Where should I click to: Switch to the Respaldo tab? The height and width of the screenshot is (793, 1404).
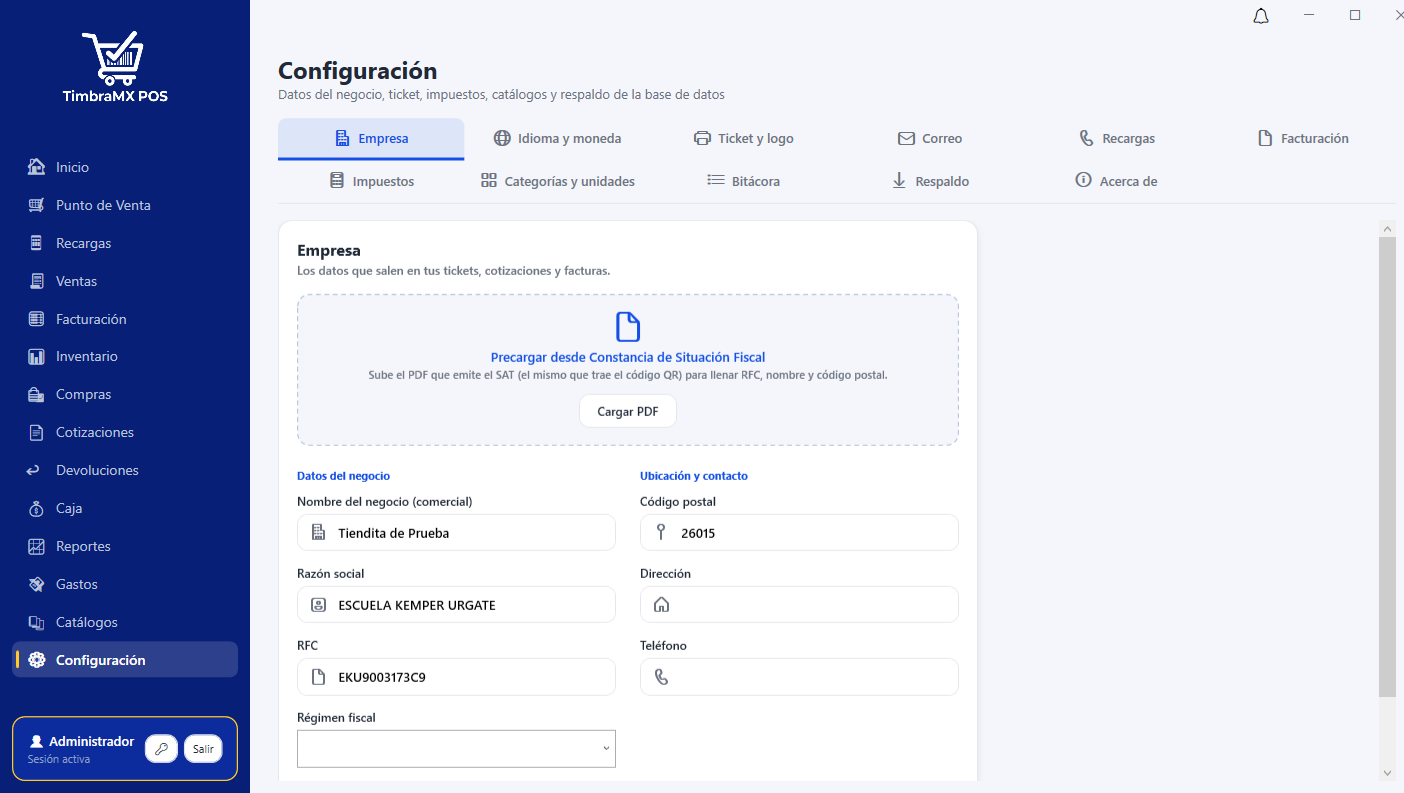930,181
